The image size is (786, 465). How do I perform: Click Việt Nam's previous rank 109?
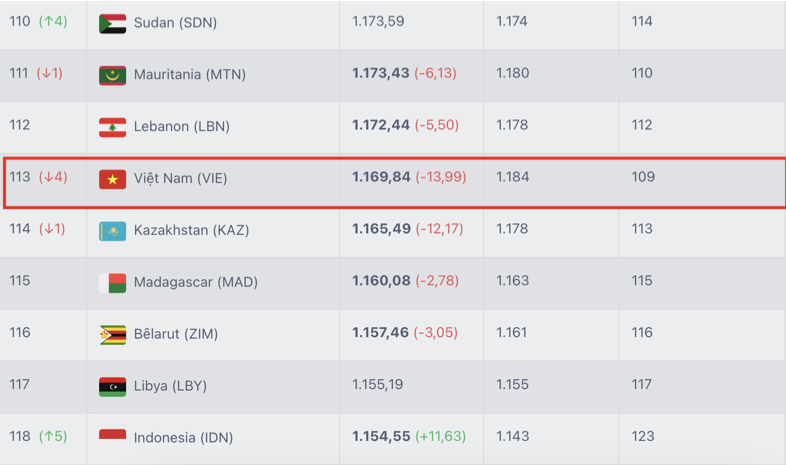[x=643, y=177]
